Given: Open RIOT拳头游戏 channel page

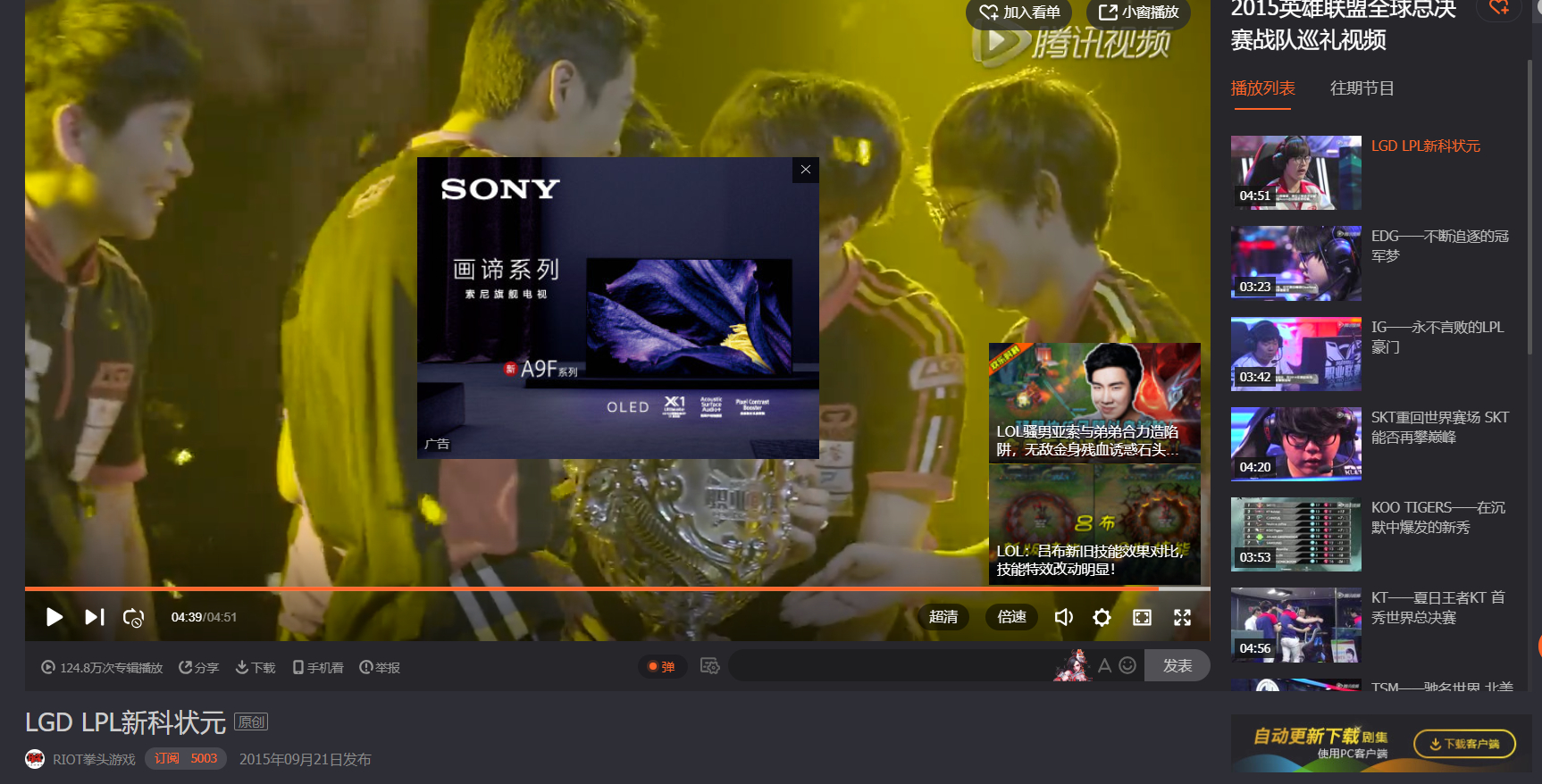Looking at the screenshot, I should point(94,760).
